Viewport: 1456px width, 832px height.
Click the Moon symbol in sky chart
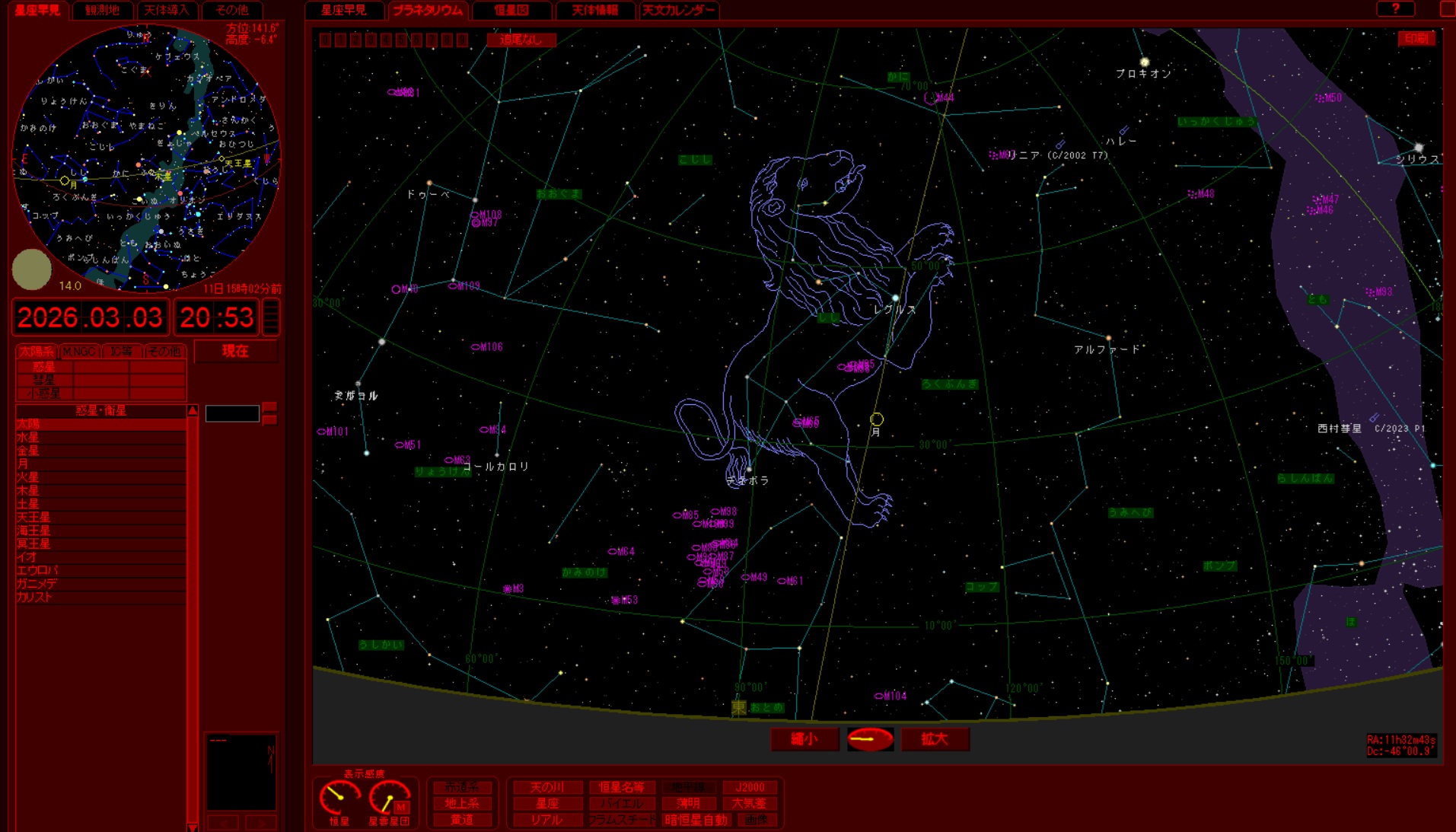coord(877,419)
